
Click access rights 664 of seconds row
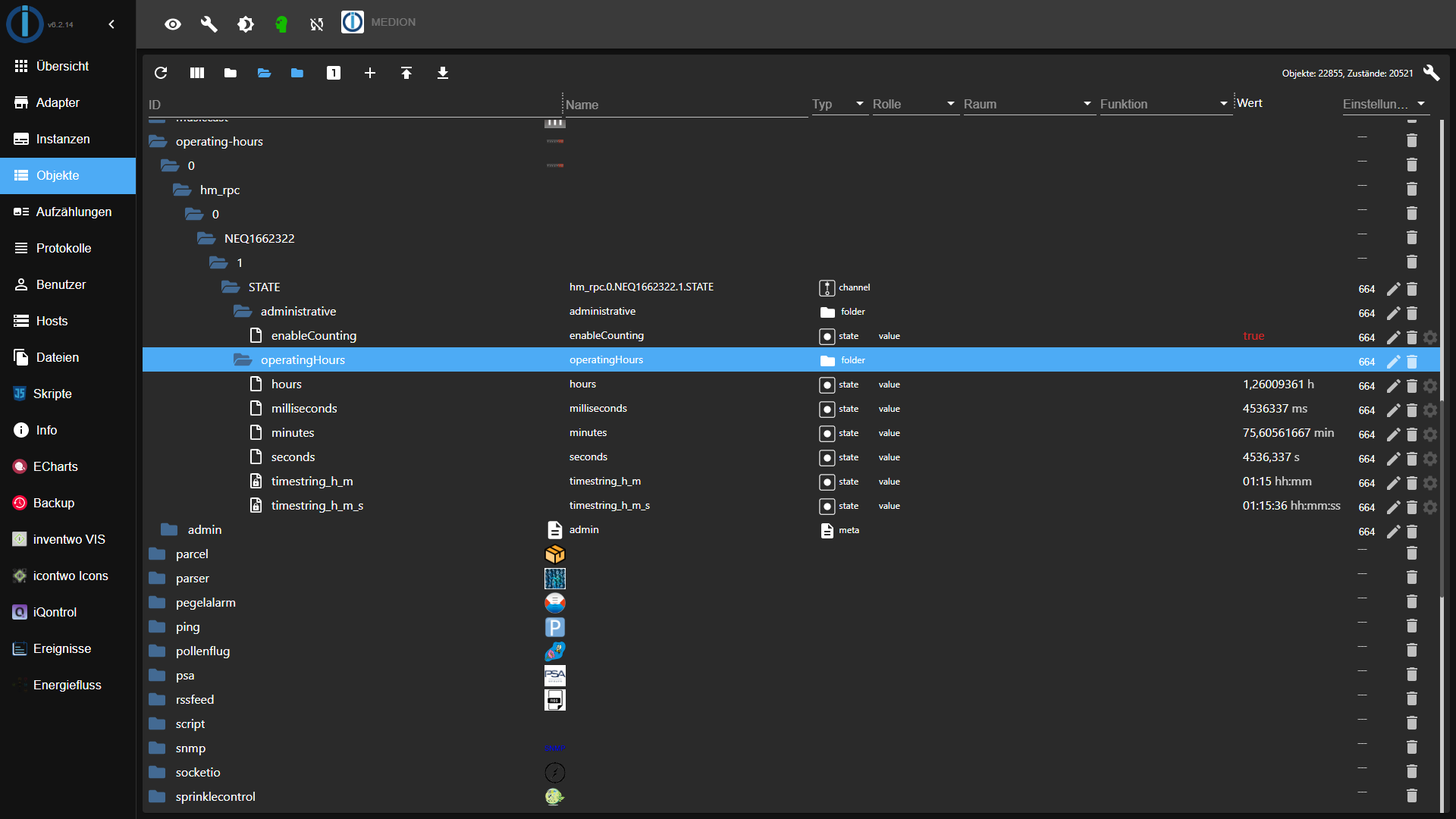point(1367,459)
